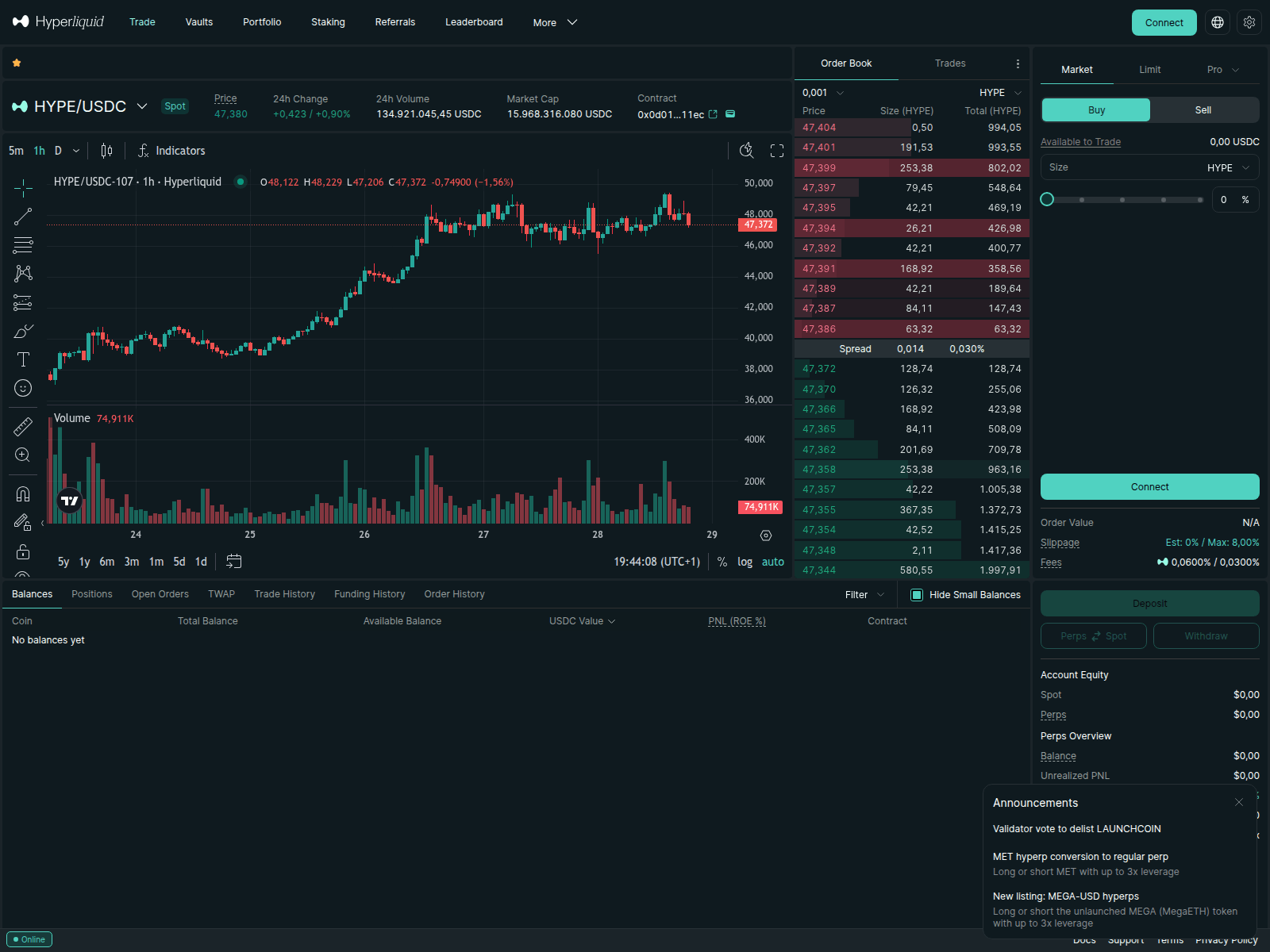Toggle stay in drawing mode pencil-lock icon
This screenshot has height=952, width=1270.
23,523
